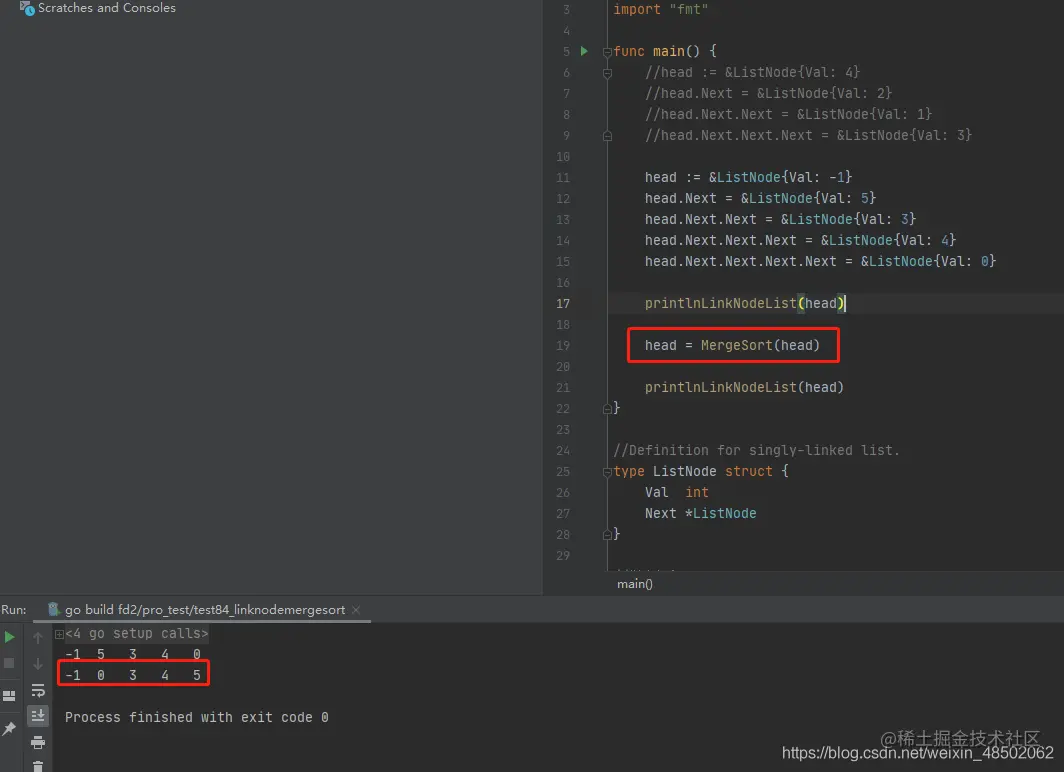Fold the comment block starting at //head := &ListNode

(607, 73)
